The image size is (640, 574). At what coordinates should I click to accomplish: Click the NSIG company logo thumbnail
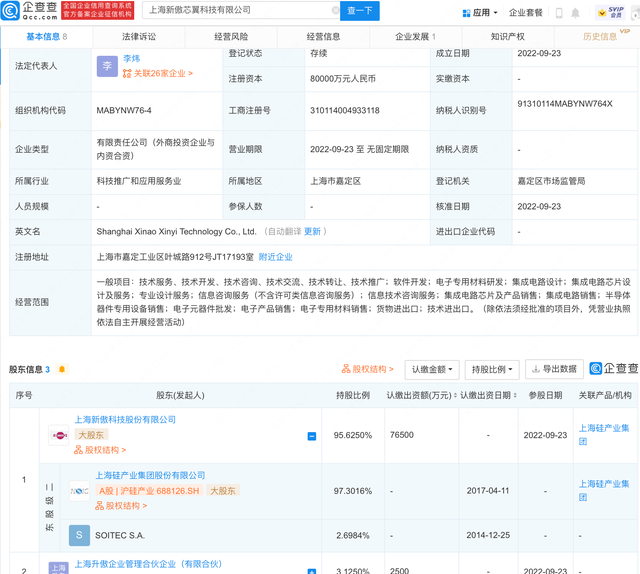(x=80, y=491)
